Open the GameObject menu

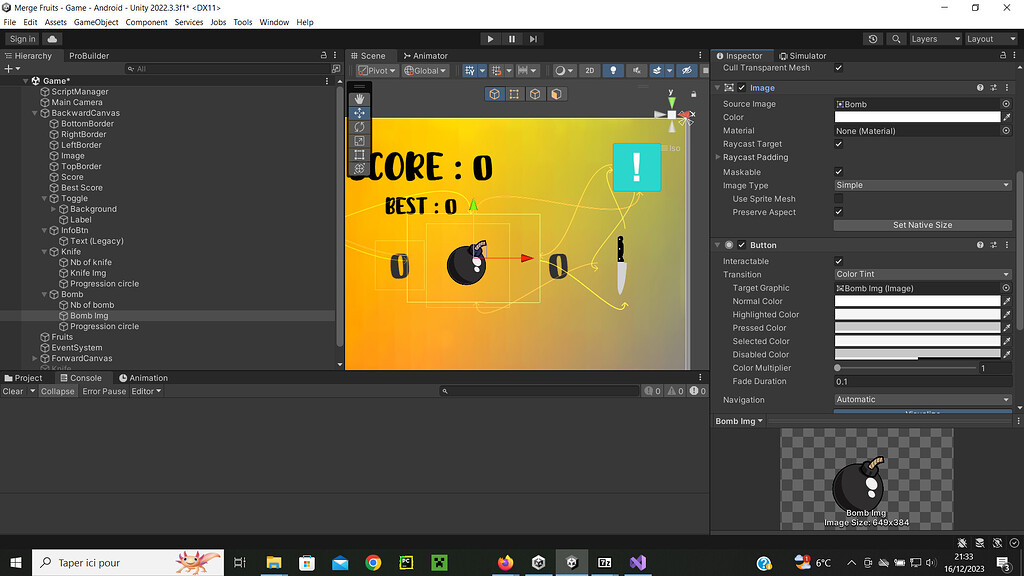(96, 21)
